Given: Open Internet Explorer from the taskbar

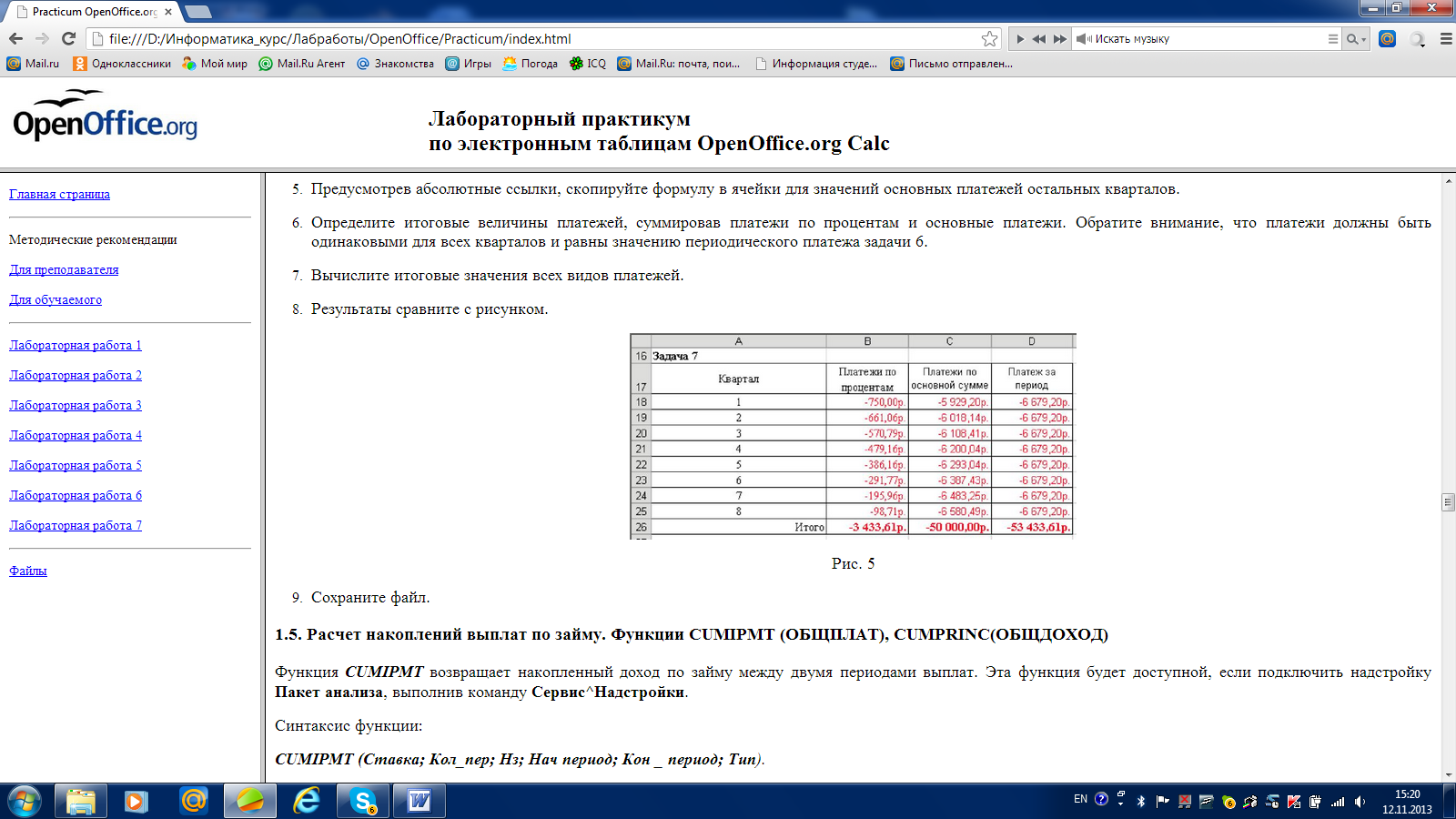Looking at the screenshot, I should click(x=307, y=801).
